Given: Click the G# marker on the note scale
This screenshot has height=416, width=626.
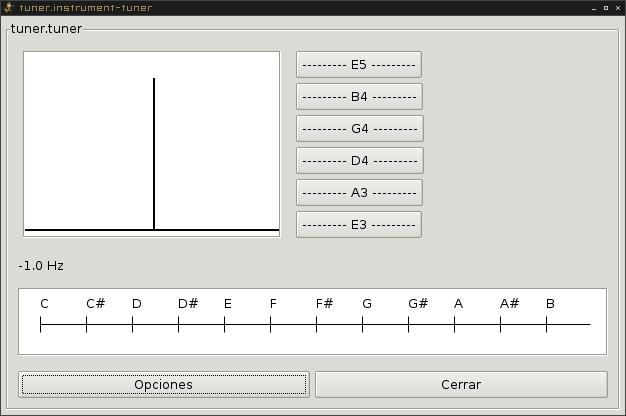Looking at the screenshot, I should [x=409, y=323].
